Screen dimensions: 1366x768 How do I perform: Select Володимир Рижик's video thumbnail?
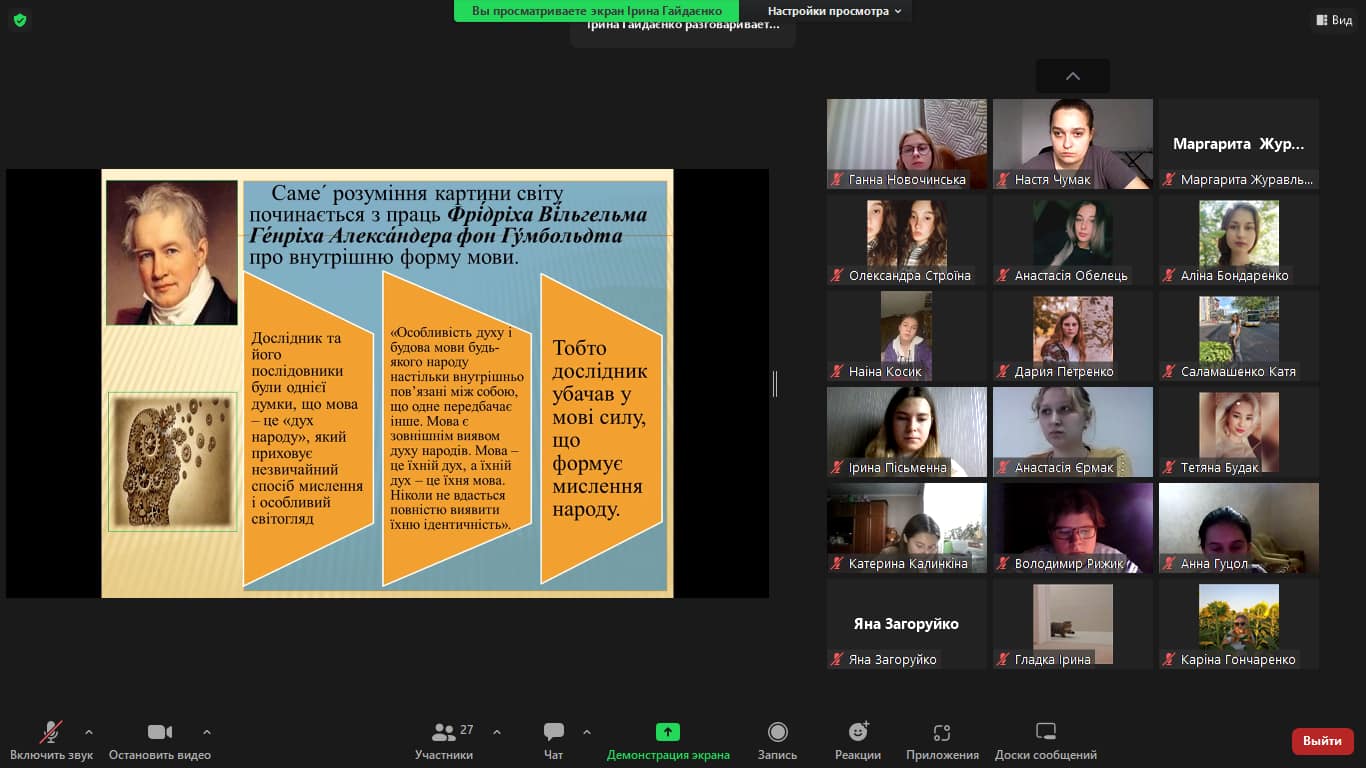coord(1072,527)
